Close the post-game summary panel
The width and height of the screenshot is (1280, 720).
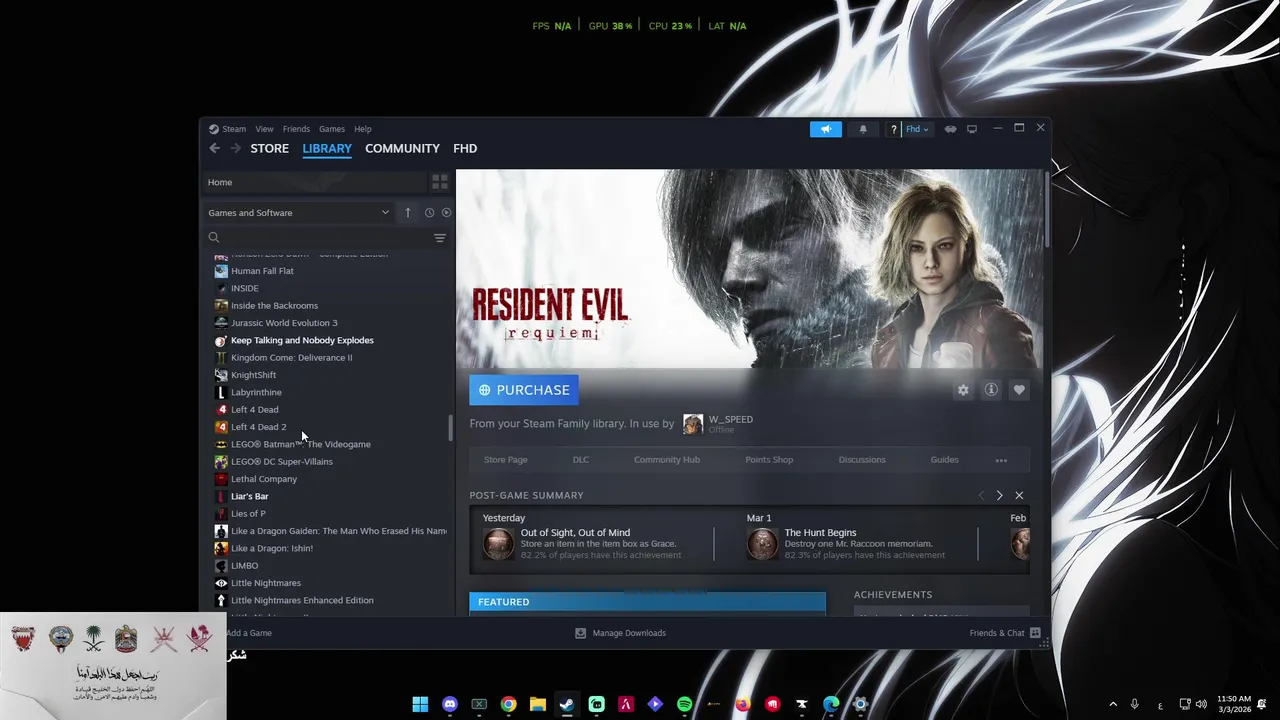[1019, 495]
